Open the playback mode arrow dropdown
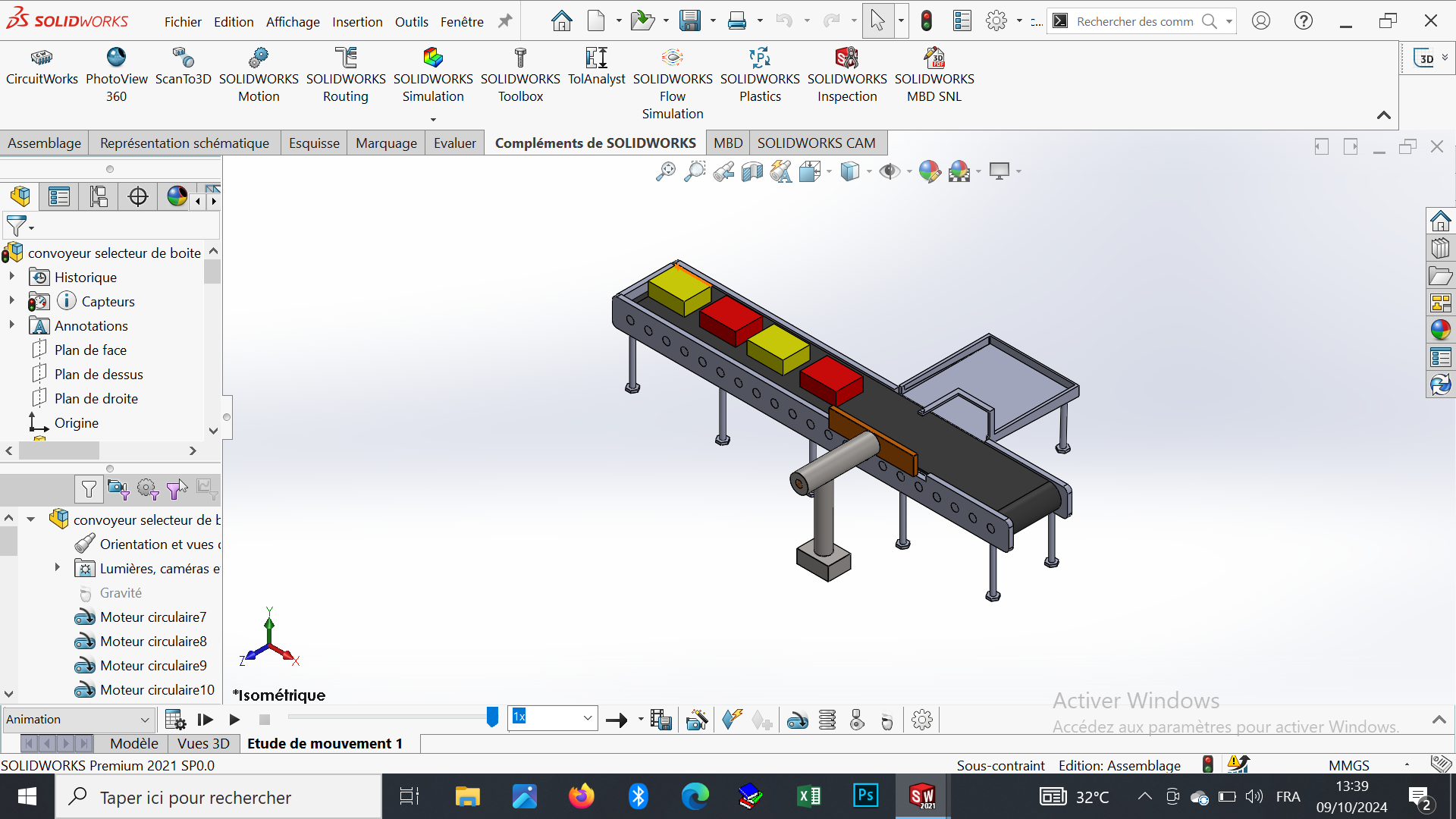The image size is (1456, 819). (641, 720)
